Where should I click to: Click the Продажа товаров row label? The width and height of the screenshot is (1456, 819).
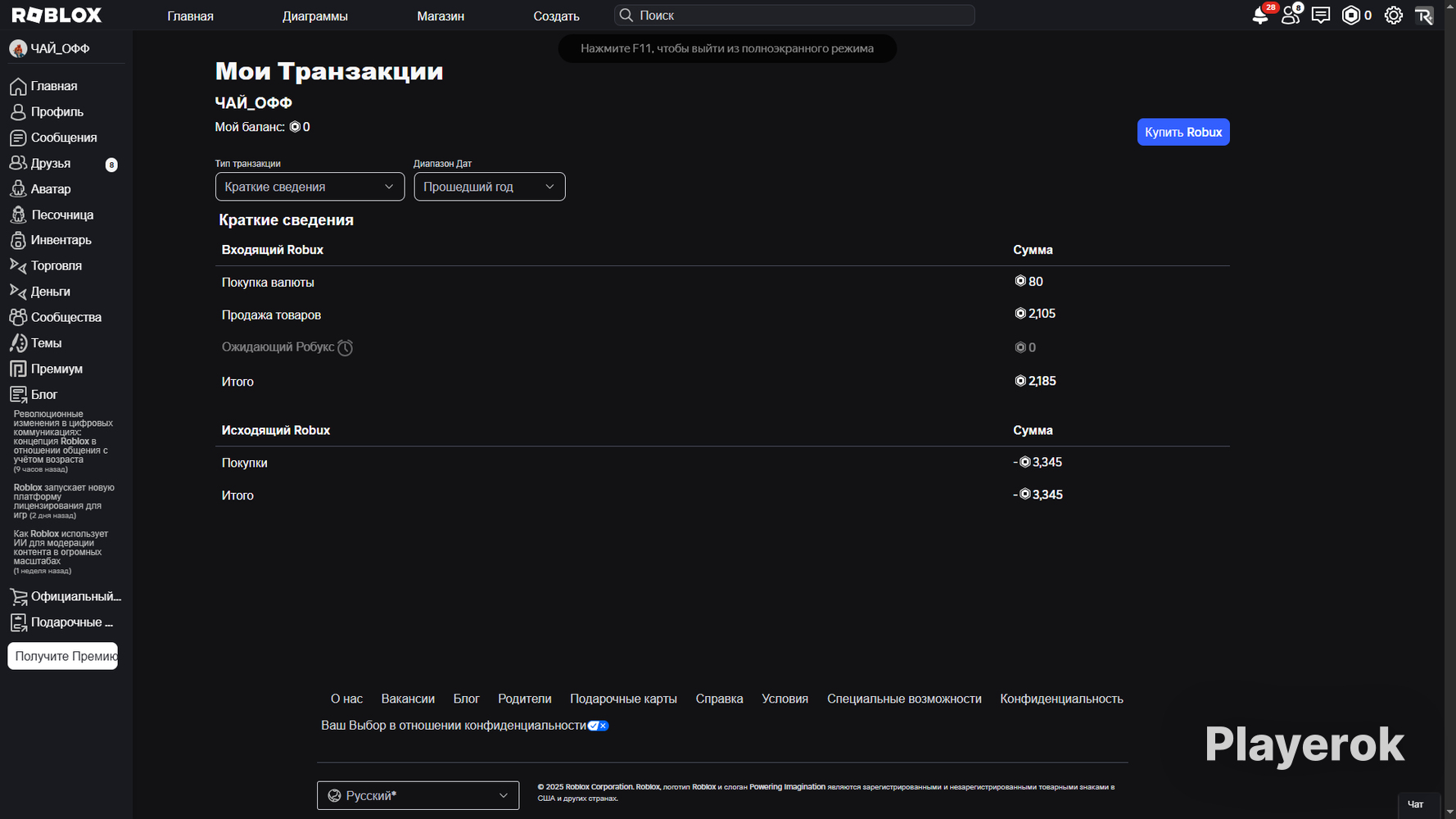click(x=271, y=315)
